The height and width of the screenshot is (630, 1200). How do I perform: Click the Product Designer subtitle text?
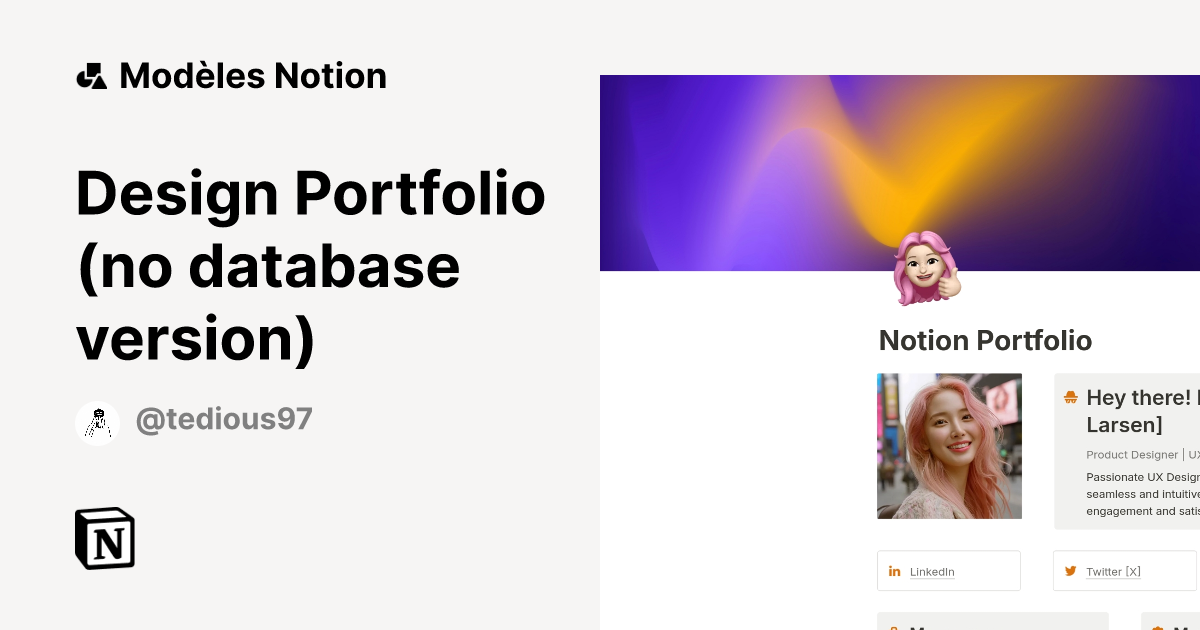(1132, 455)
